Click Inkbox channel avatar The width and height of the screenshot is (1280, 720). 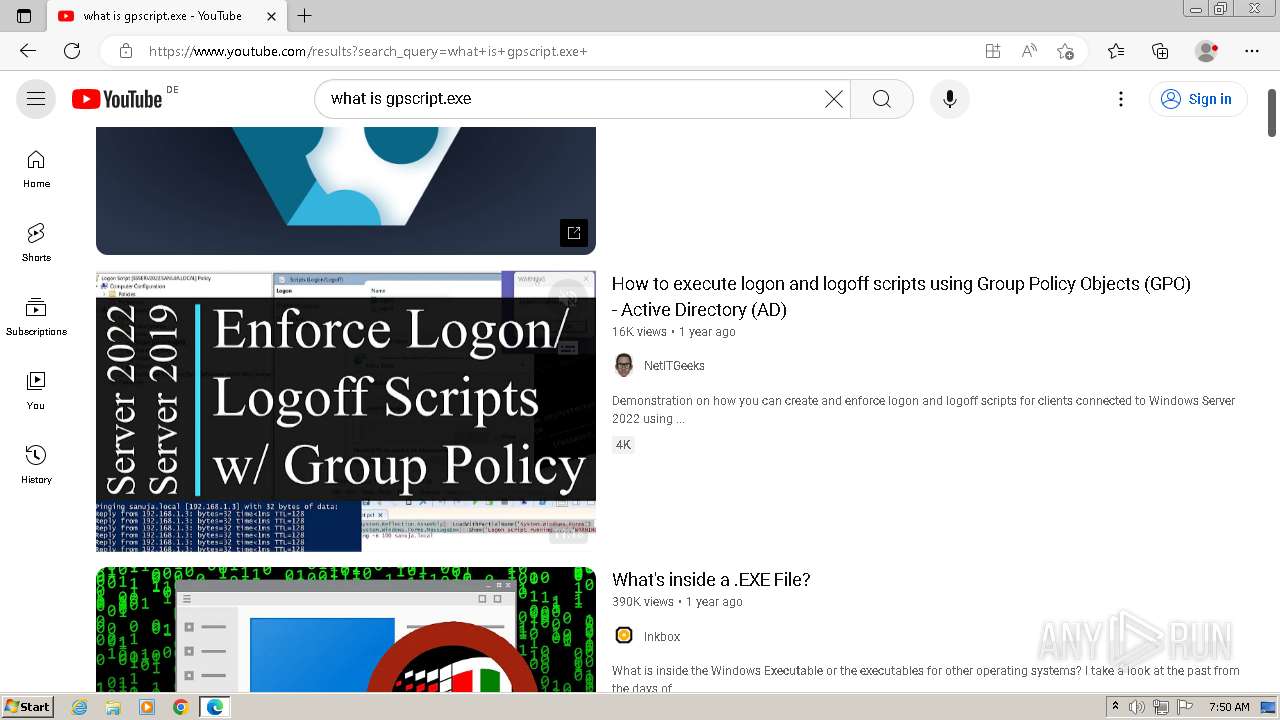coord(624,635)
